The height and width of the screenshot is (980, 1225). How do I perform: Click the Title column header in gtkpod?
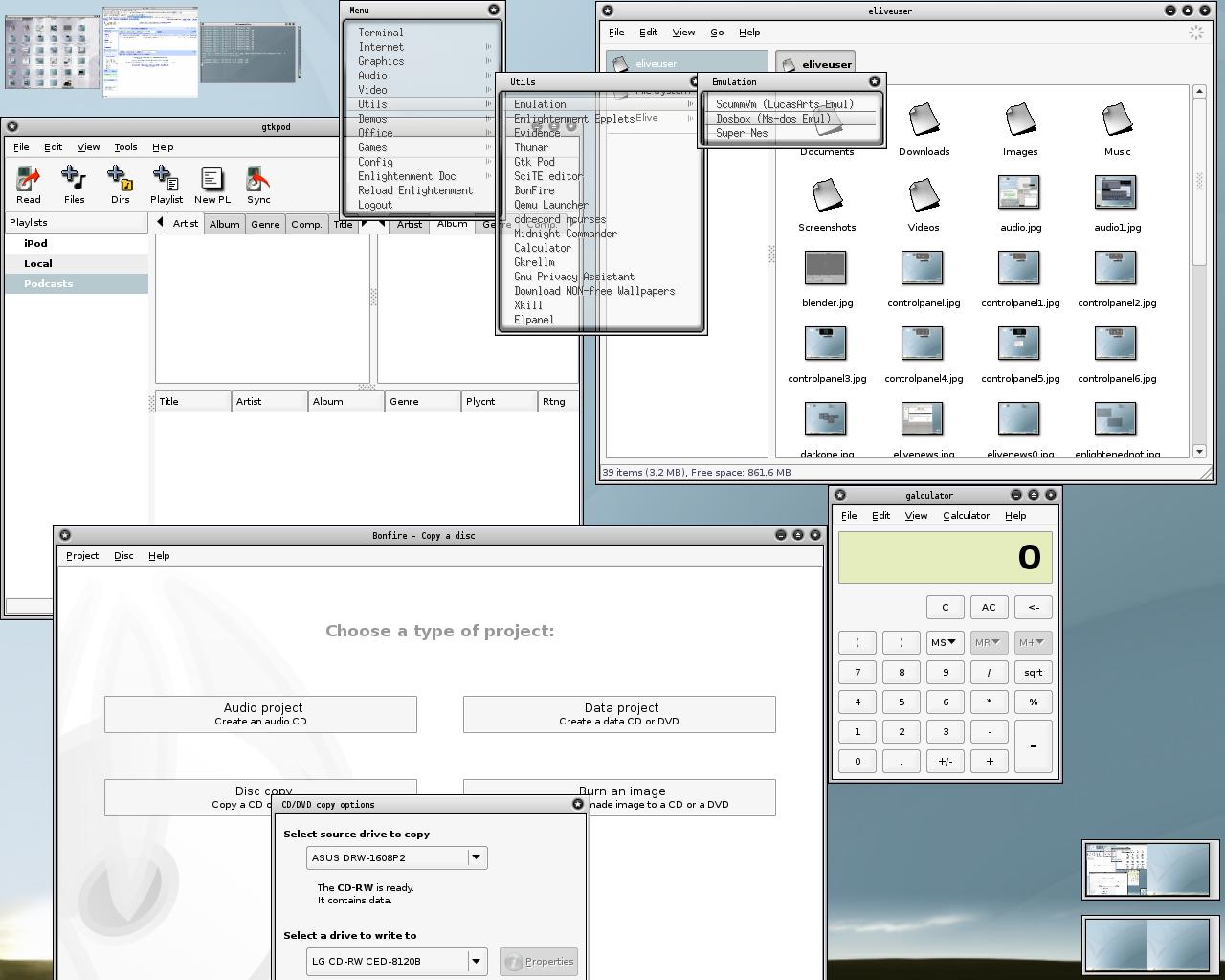192,402
